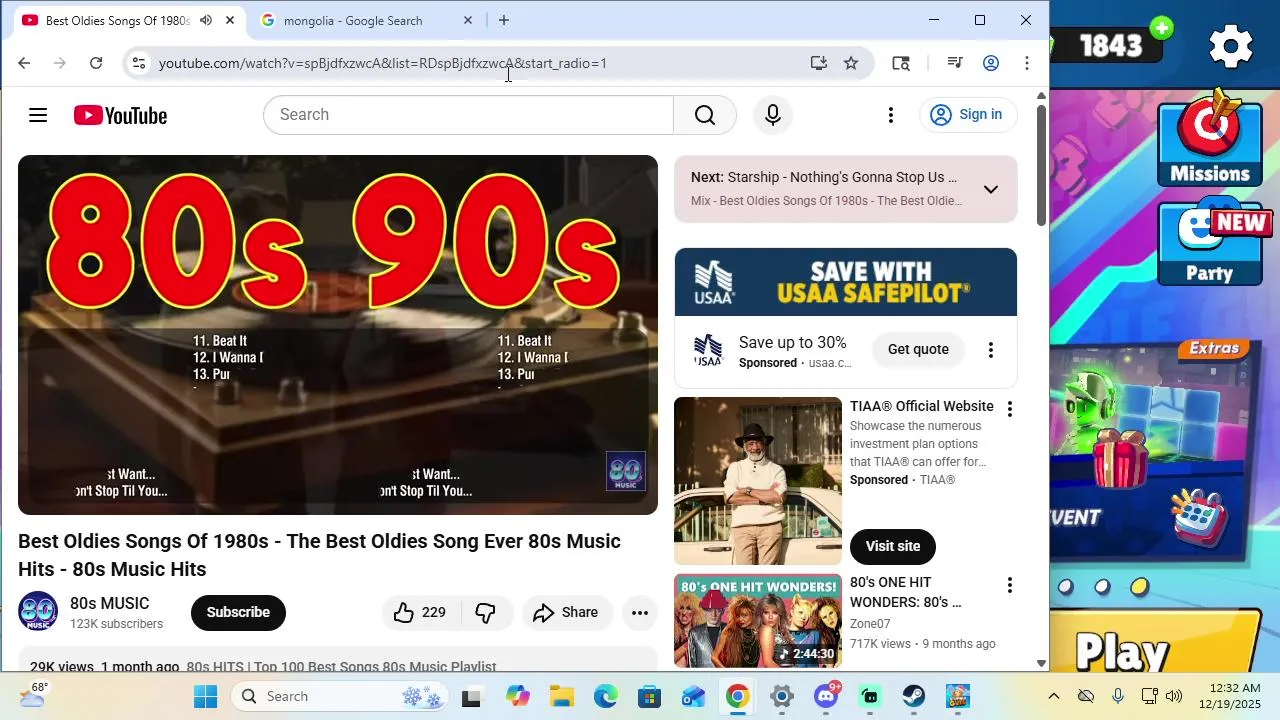The width and height of the screenshot is (1280, 720).
Task: Close the mongolia Google Search tab
Action: (x=468, y=20)
